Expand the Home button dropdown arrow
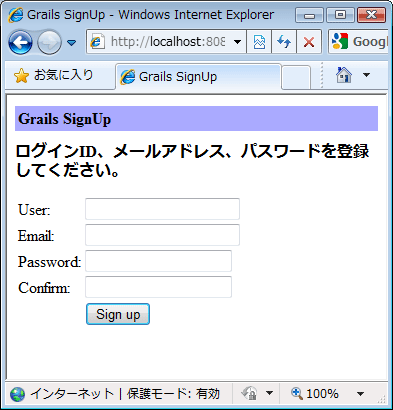Image resolution: width=393 pixels, height=410 pixels. (366, 75)
